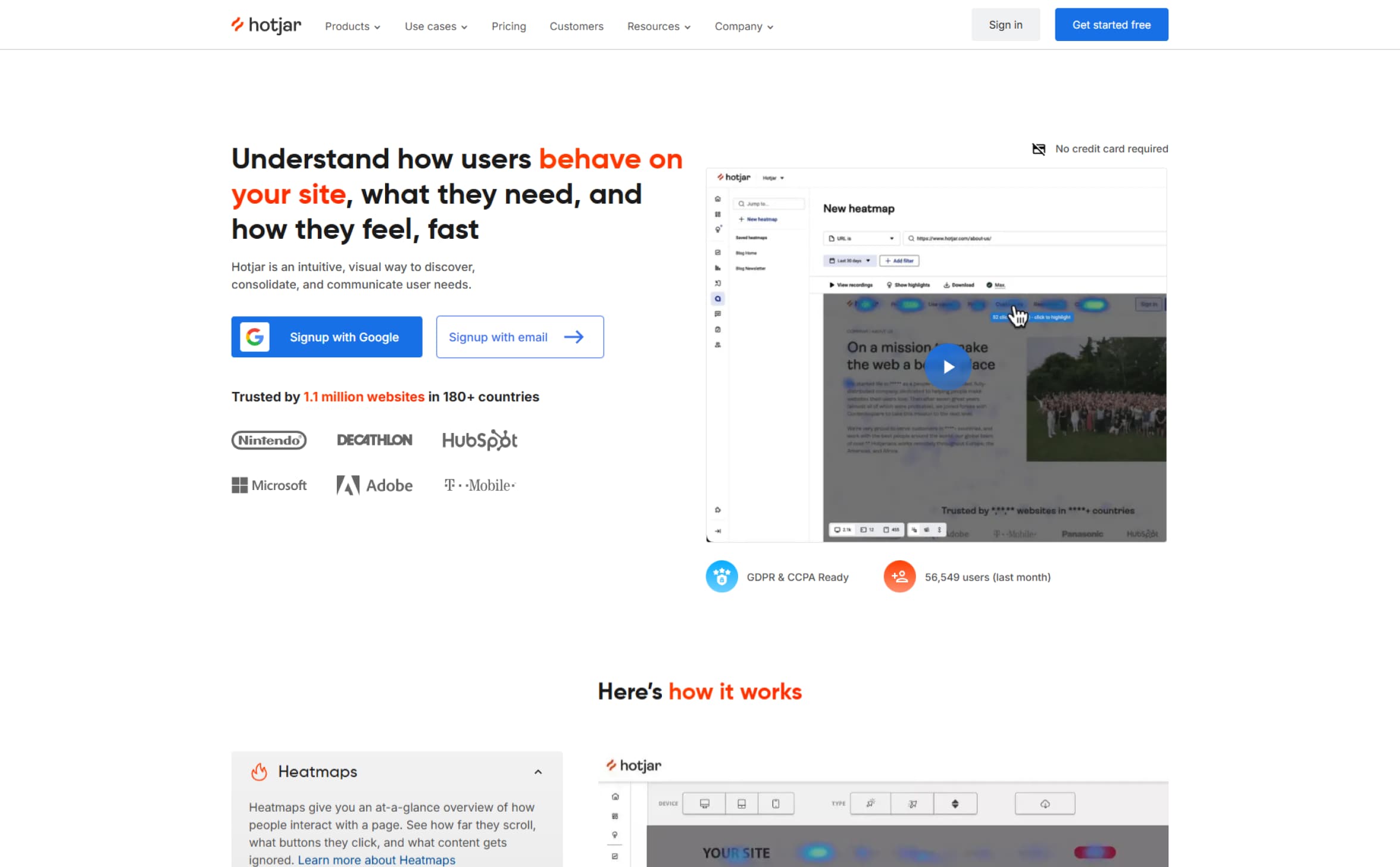Click the Hotjar logo in the header
The image size is (1400, 867).
click(266, 25)
